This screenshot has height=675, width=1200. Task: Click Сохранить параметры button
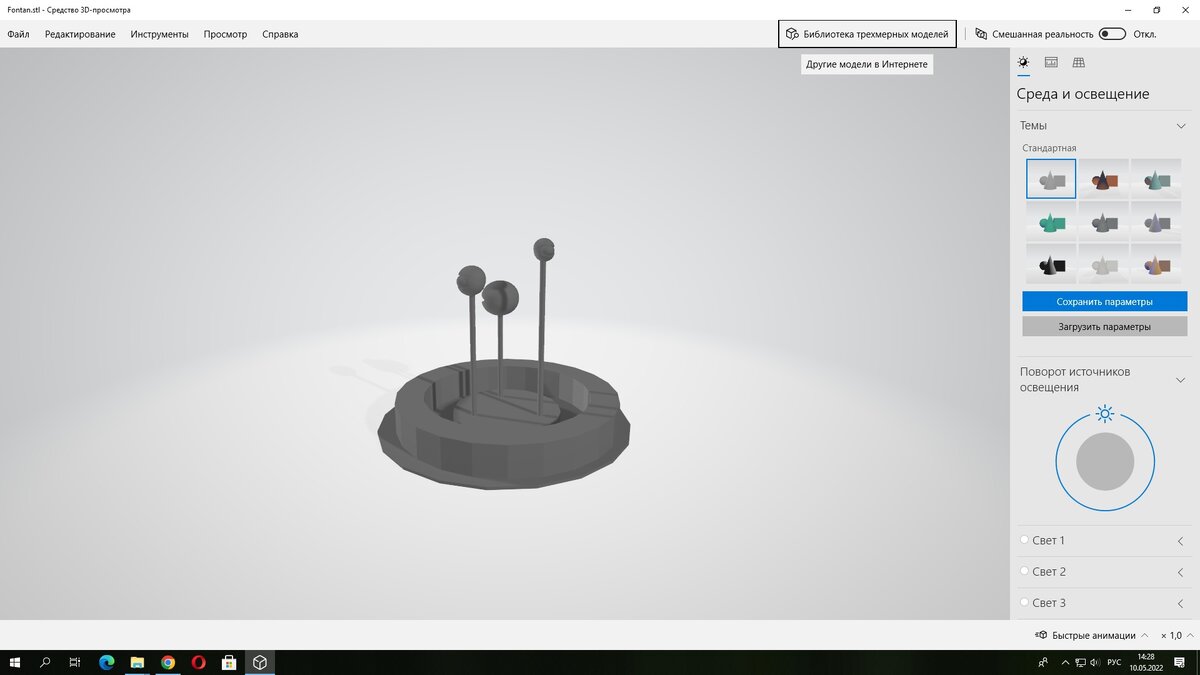click(1104, 301)
